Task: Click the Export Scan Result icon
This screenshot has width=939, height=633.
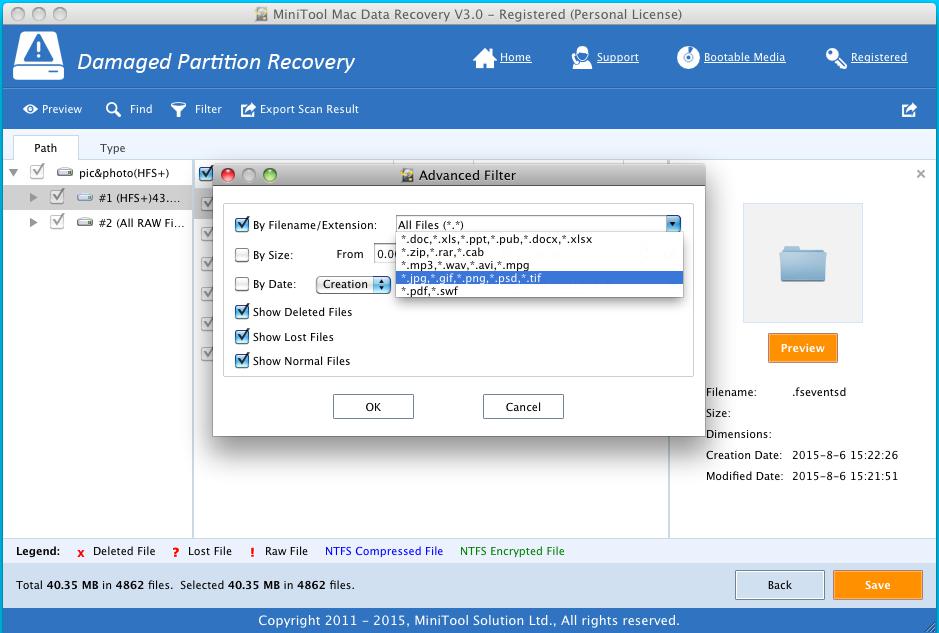Action: pos(248,109)
